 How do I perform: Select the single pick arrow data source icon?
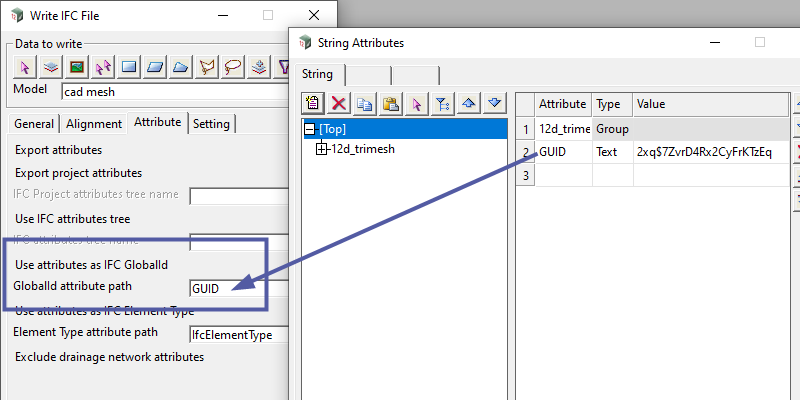click(x=24, y=66)
